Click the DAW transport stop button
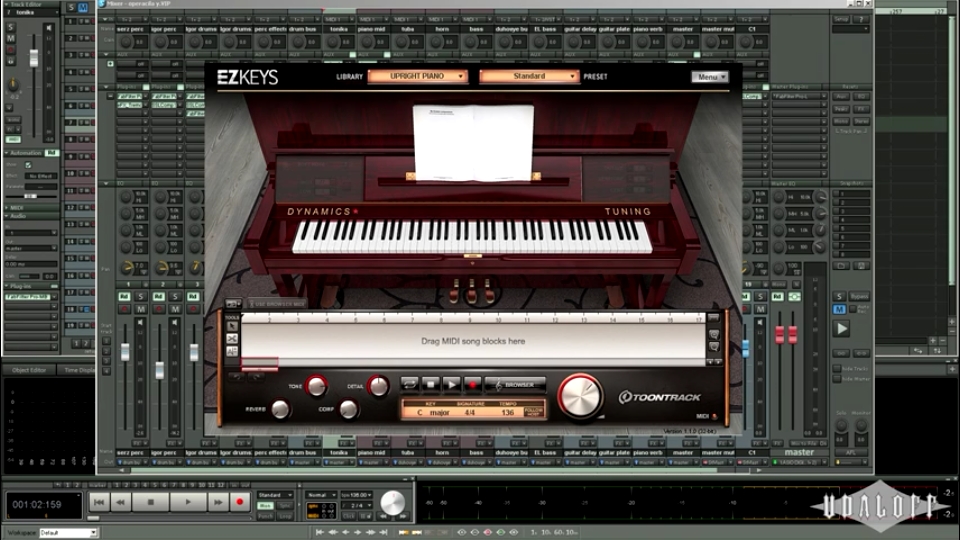960x540 pixels. click(150, 501)
